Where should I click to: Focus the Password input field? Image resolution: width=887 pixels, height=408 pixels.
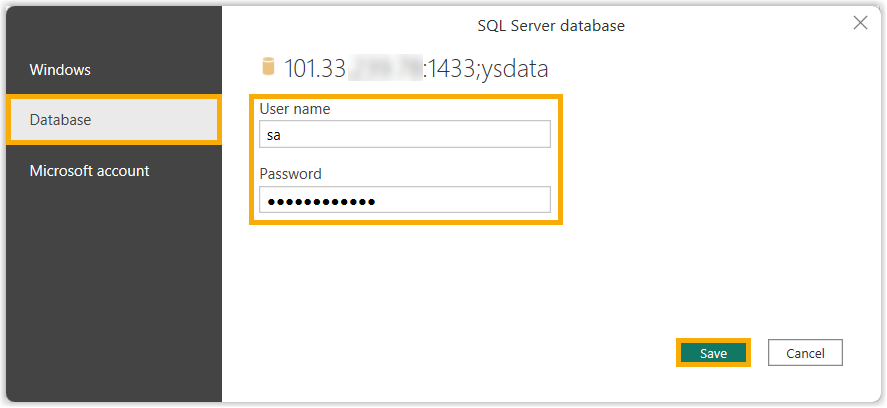pyautogui.click(x=404, y=200)
